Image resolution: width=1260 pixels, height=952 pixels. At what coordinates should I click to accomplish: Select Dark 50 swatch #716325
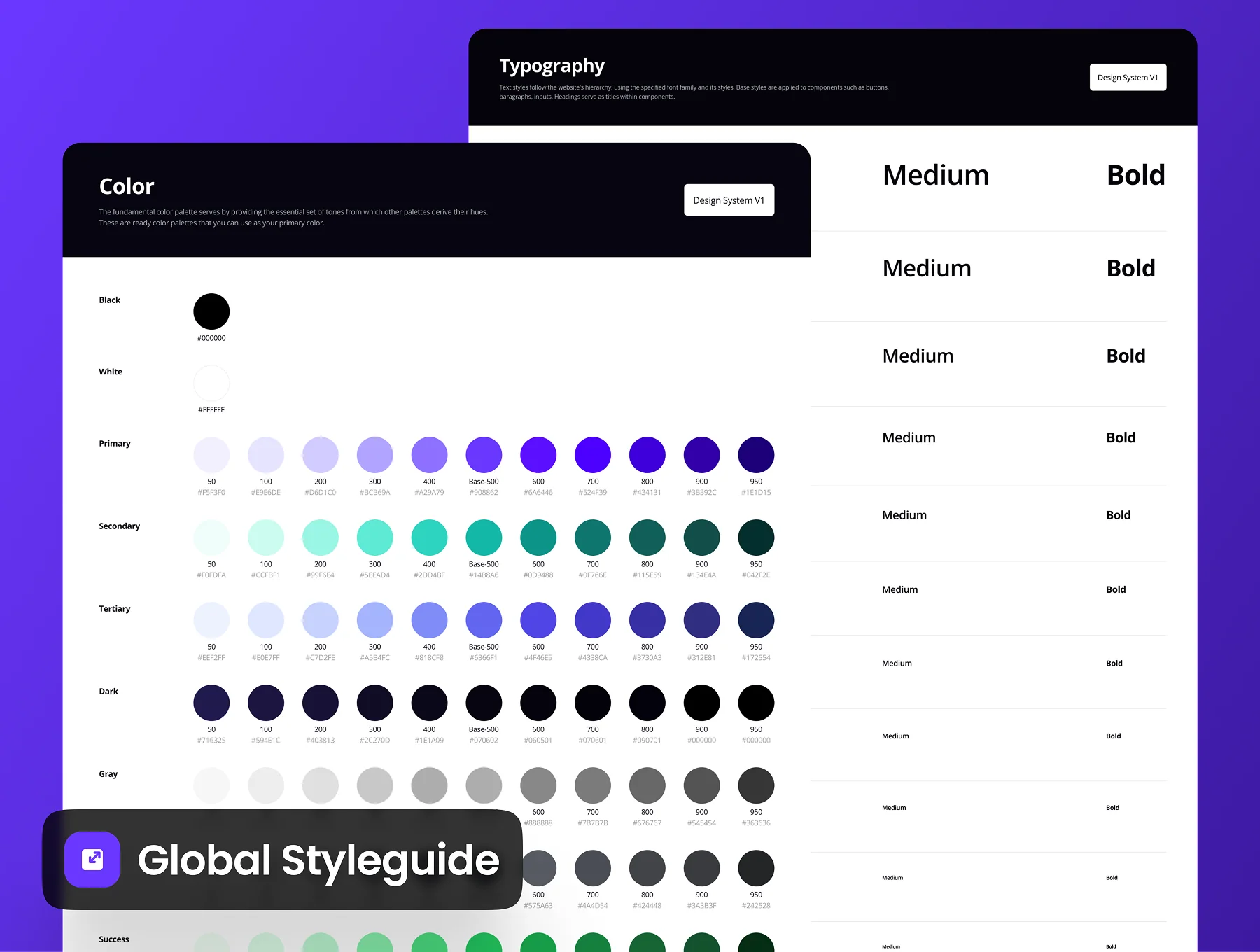(x=211, y=703)
